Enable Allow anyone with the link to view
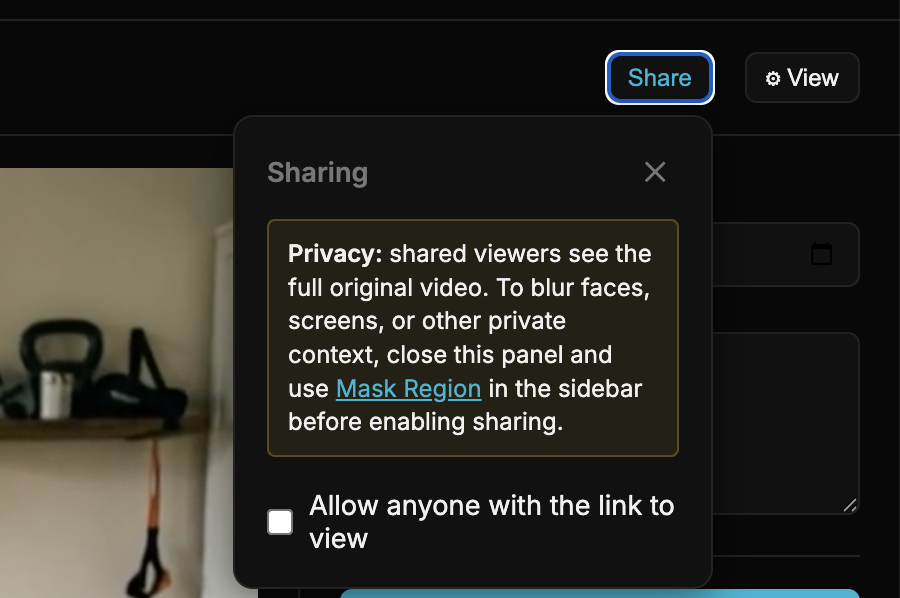Screen dimensions: 900x598 coord(280,522)
